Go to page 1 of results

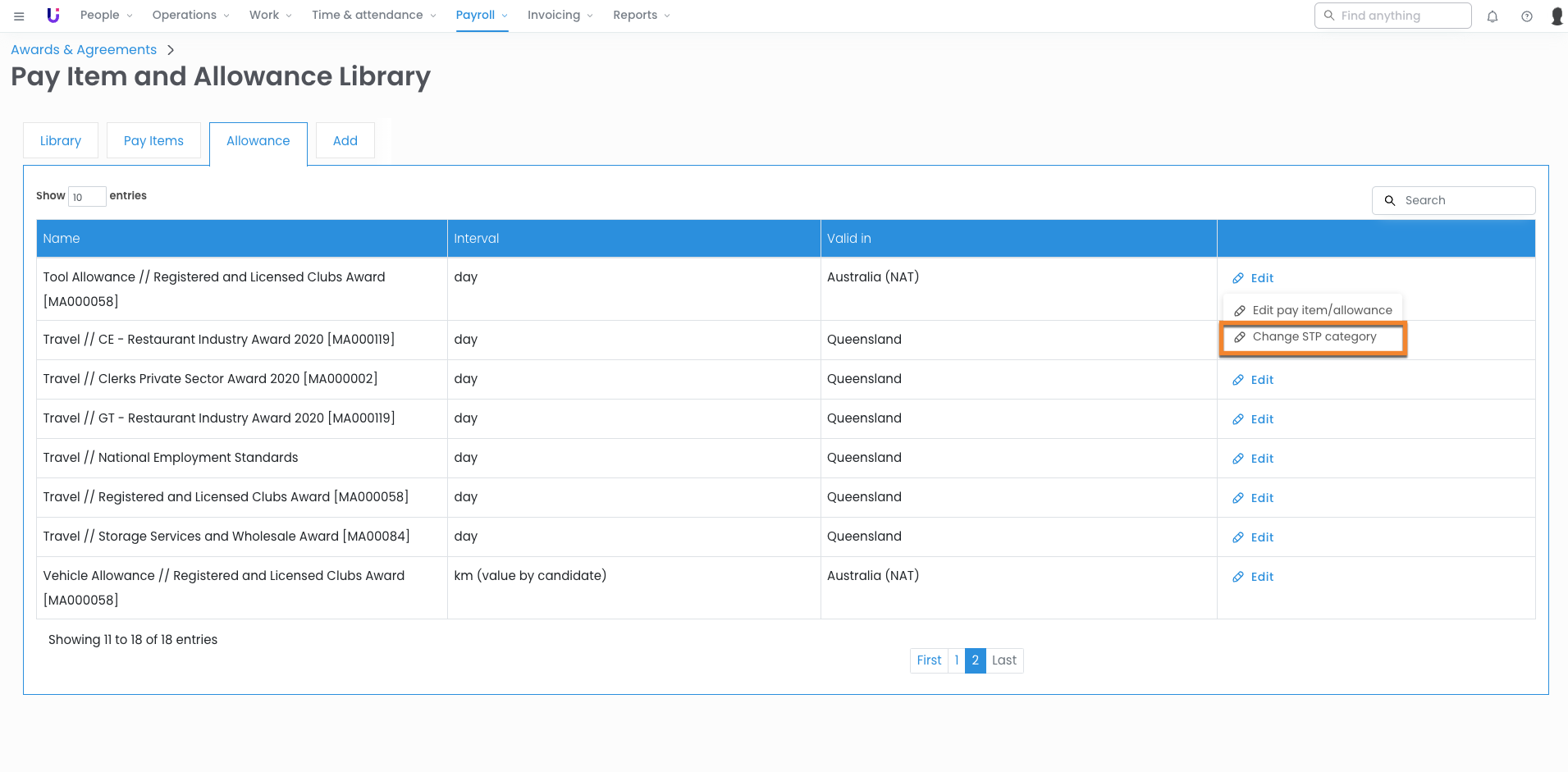[x=956, y=660]
